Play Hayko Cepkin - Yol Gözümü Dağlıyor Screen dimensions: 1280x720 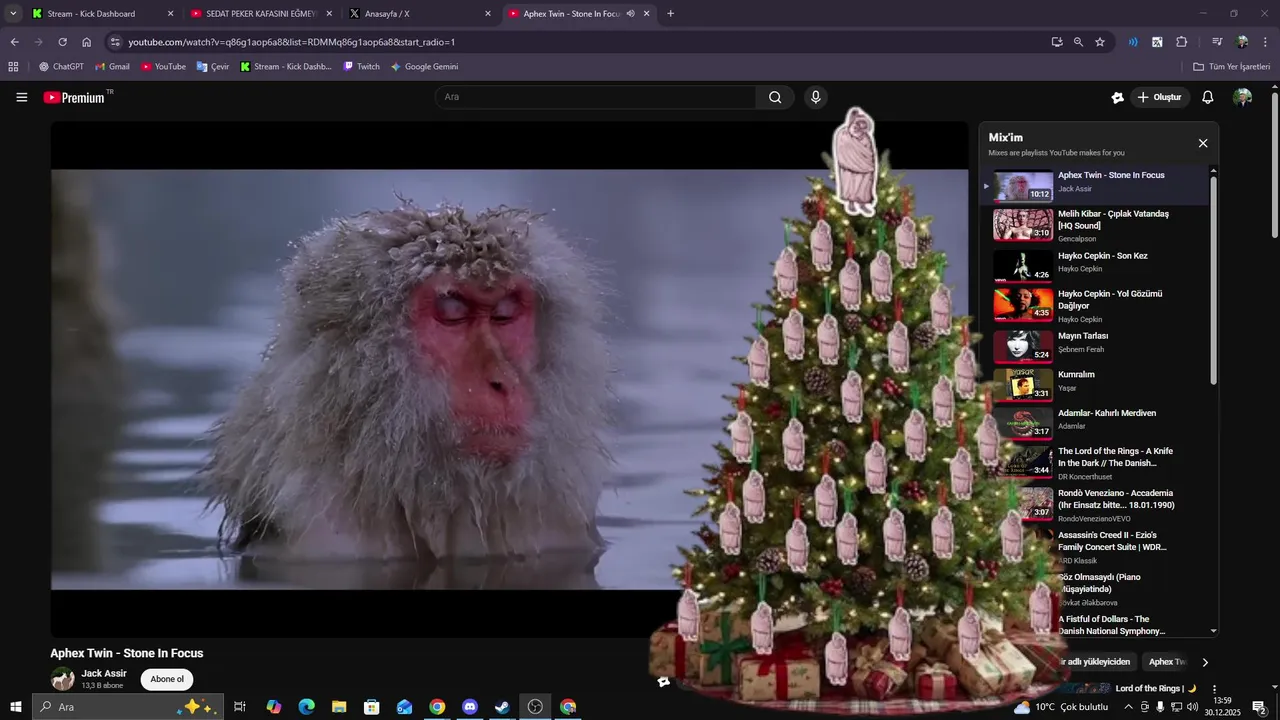click(x=1100, y=305)
